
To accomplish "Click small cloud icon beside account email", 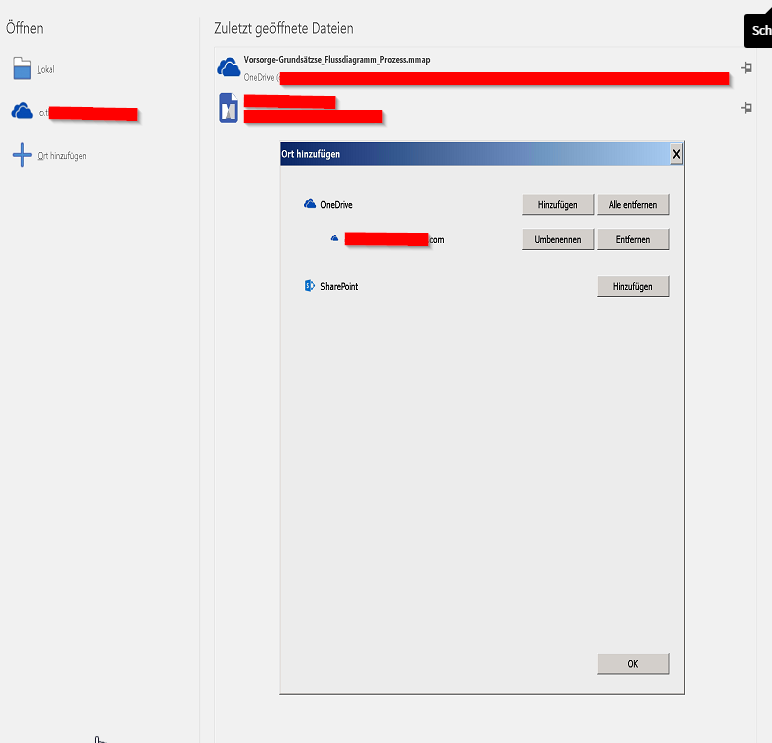I will tap(335, 239).
